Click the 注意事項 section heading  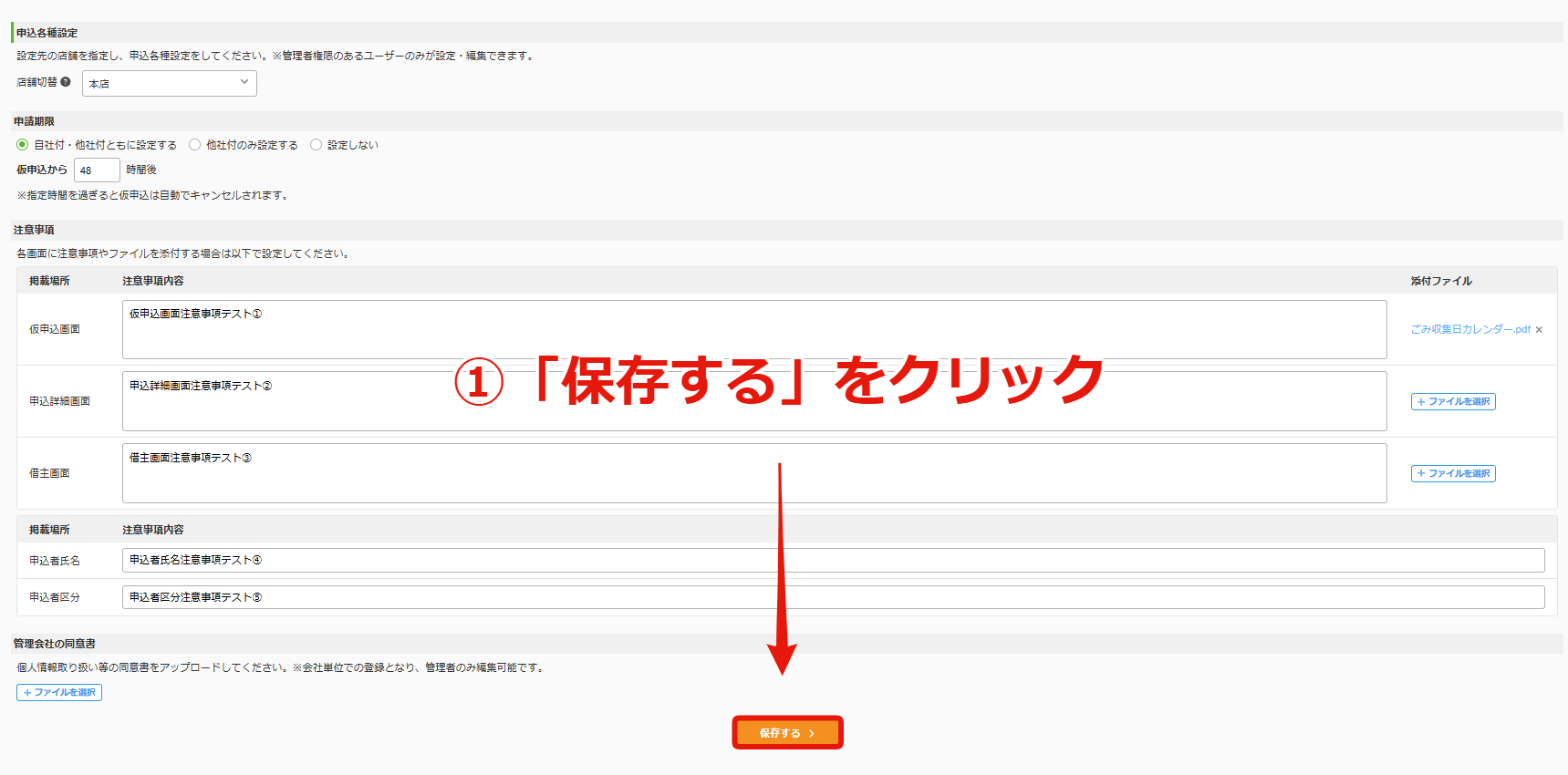click(34, 230)
